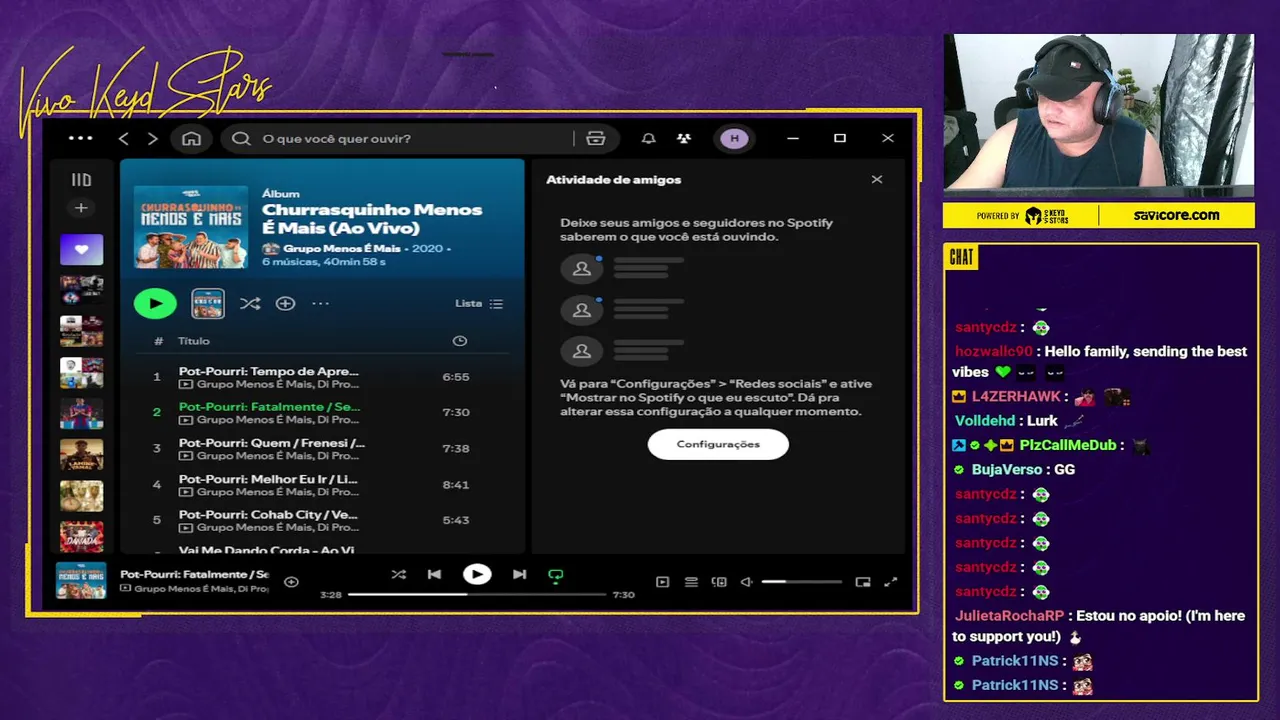Click the Churrasquinho album cover art
Image resolution: width=1280 pixels, height=720 pixels.
click(x=191, y=227)
